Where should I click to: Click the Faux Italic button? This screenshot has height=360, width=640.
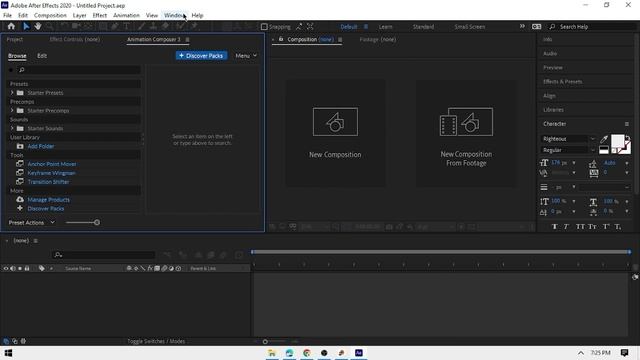click(x=566, y=227)
